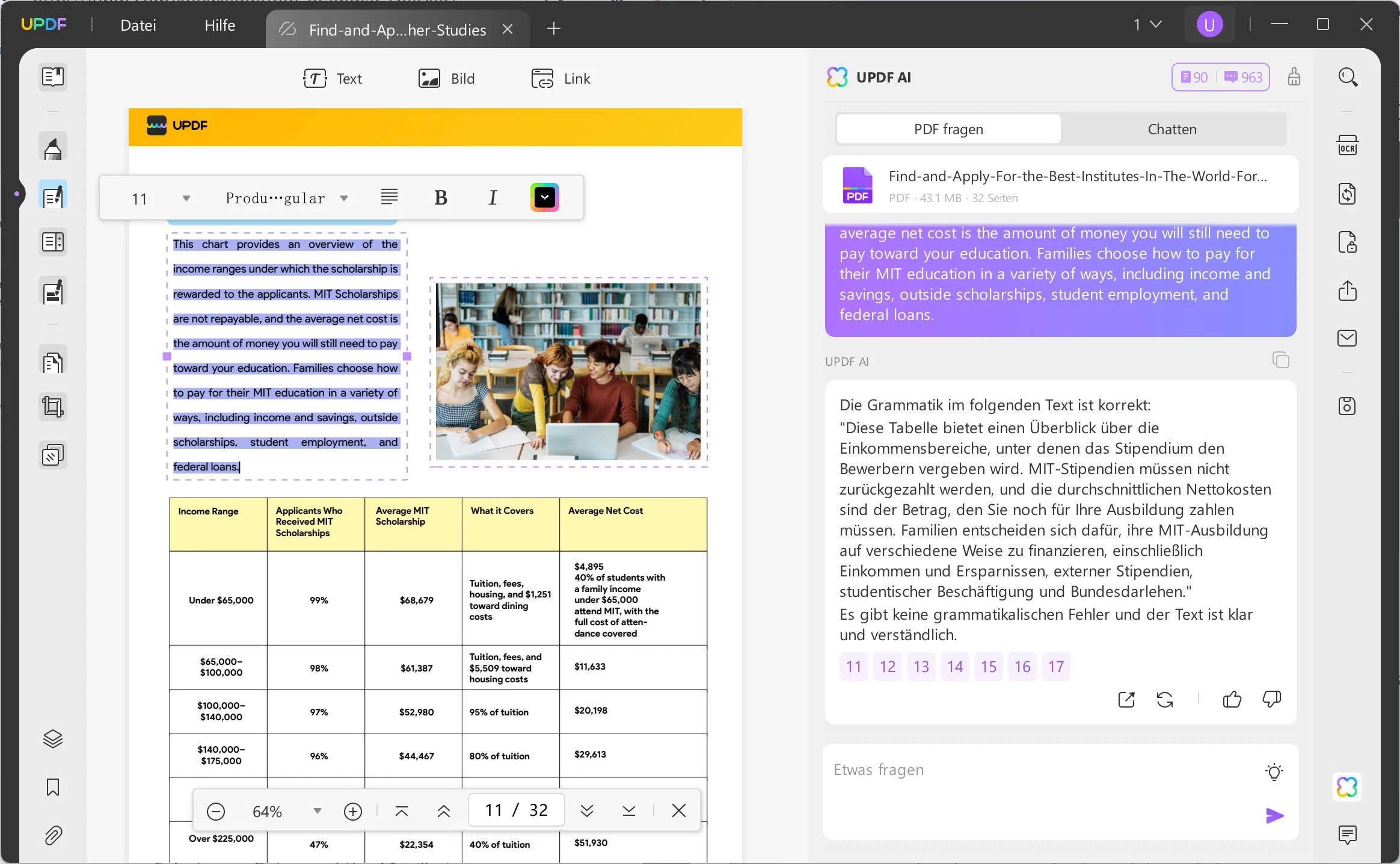Add Text using the Text tool
This screenshot has height=864, width=1400.
pos(333,78)
